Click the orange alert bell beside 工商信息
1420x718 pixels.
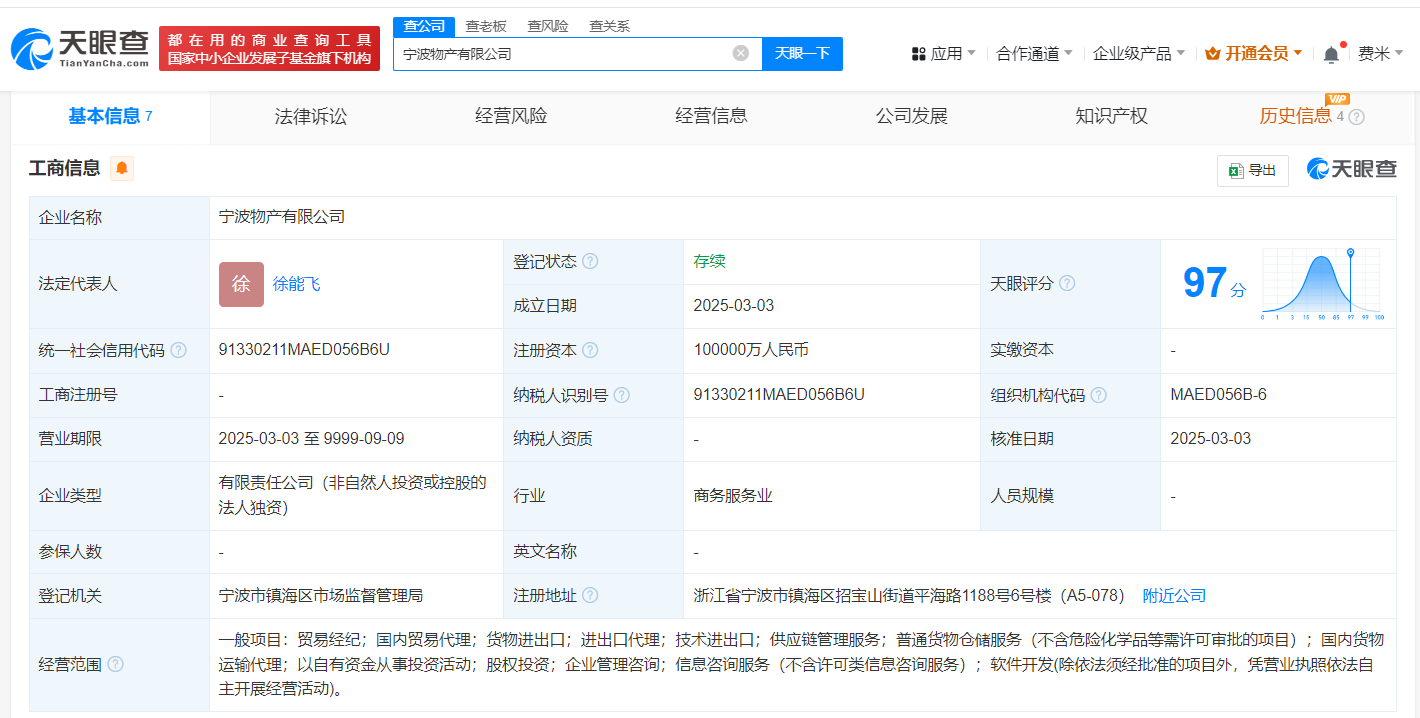pyautogui.click(x=122, y=169)
